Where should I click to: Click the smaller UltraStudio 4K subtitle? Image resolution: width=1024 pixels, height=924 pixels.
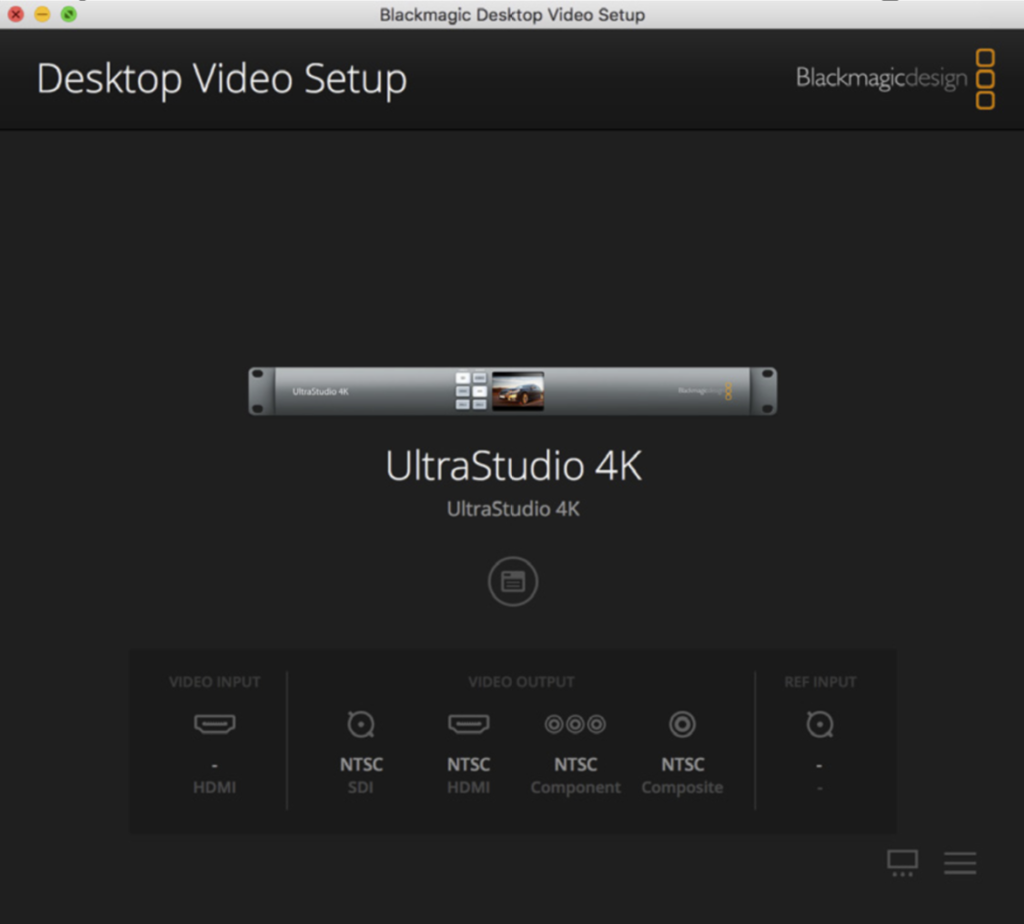point(513,509)
